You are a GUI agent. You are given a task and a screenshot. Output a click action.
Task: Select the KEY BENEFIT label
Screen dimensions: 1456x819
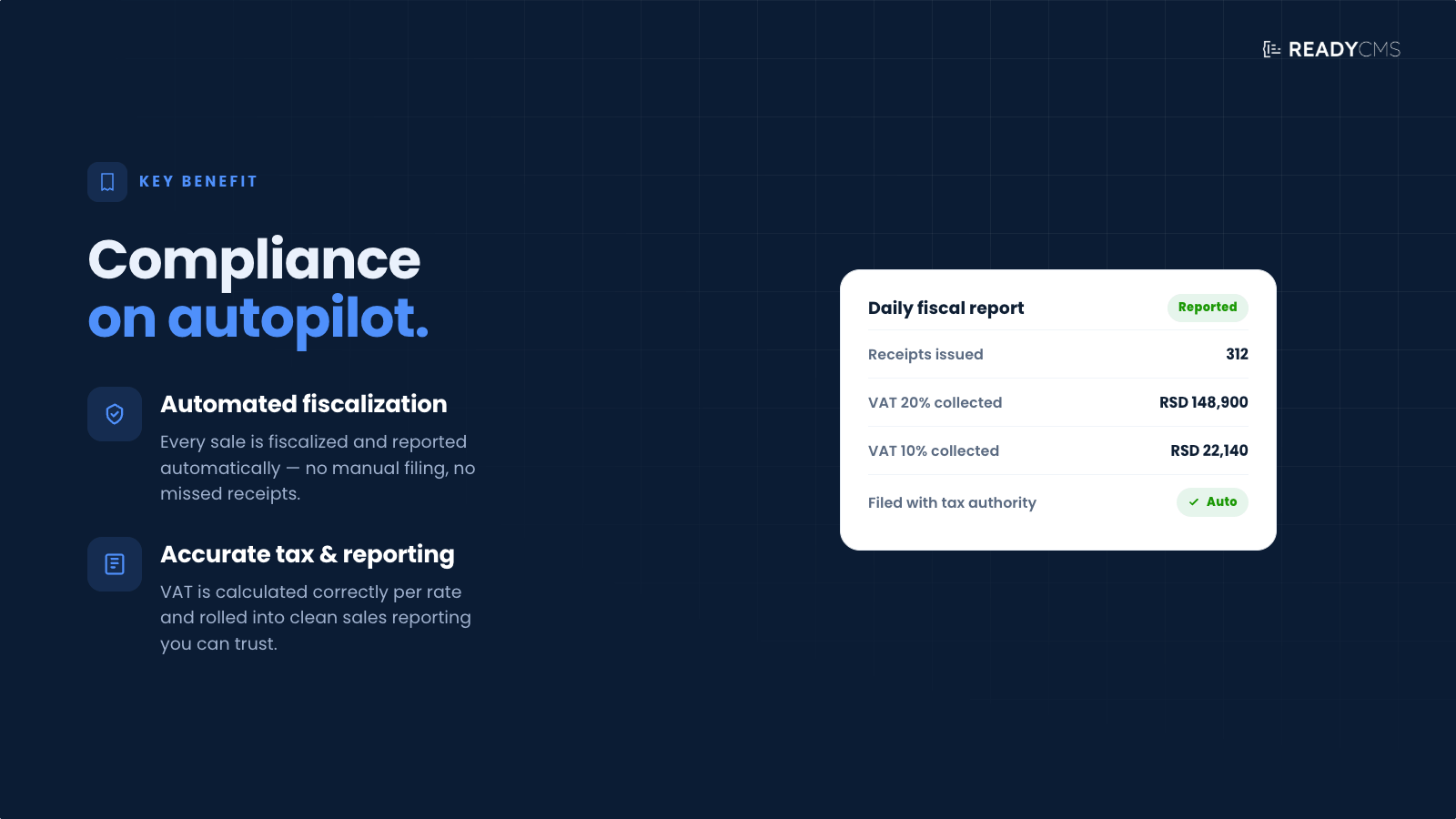coord(198,182)
